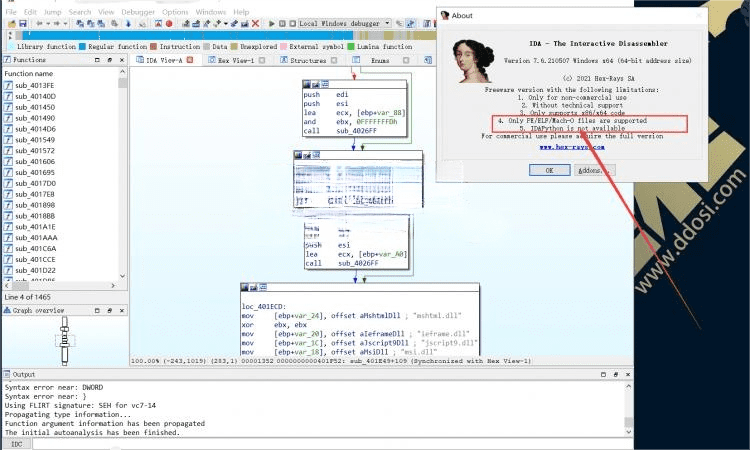Select sub_40140D in Functions list

(35, 96)
